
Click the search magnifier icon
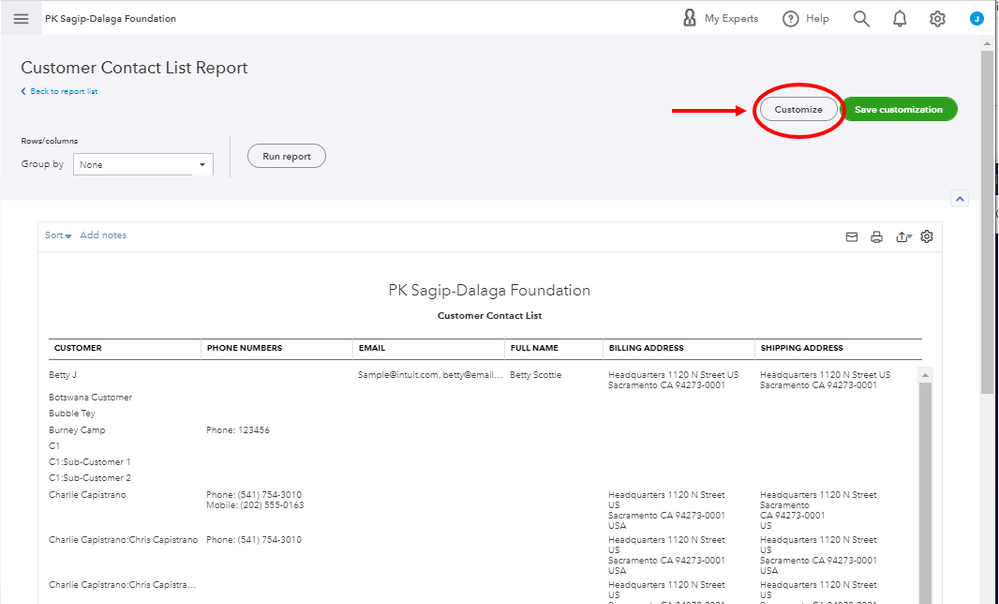point(861,19)
